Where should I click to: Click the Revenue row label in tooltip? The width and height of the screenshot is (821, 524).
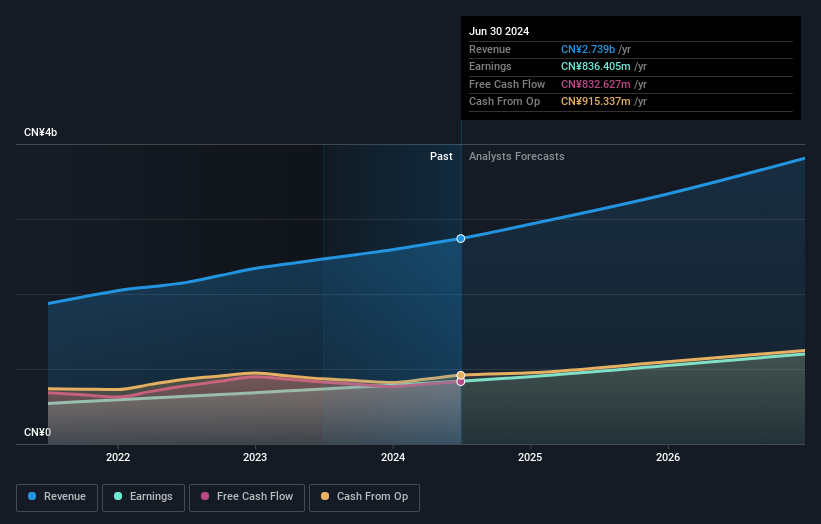coord(490,49)
